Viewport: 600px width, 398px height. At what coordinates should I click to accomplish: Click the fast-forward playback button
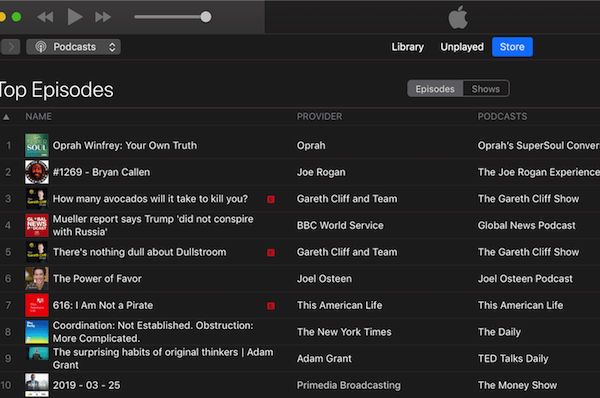(103, 17)
